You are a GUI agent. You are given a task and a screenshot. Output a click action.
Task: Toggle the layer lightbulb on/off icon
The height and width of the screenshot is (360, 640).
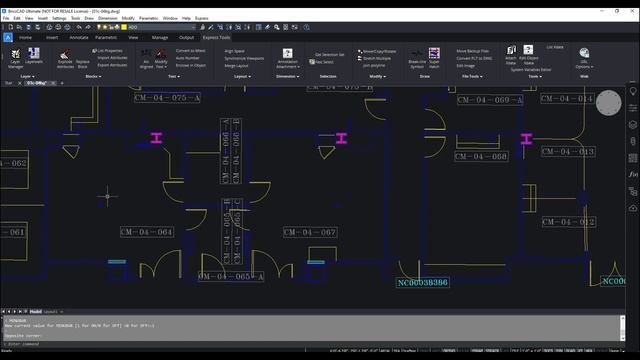pos(98,27)
